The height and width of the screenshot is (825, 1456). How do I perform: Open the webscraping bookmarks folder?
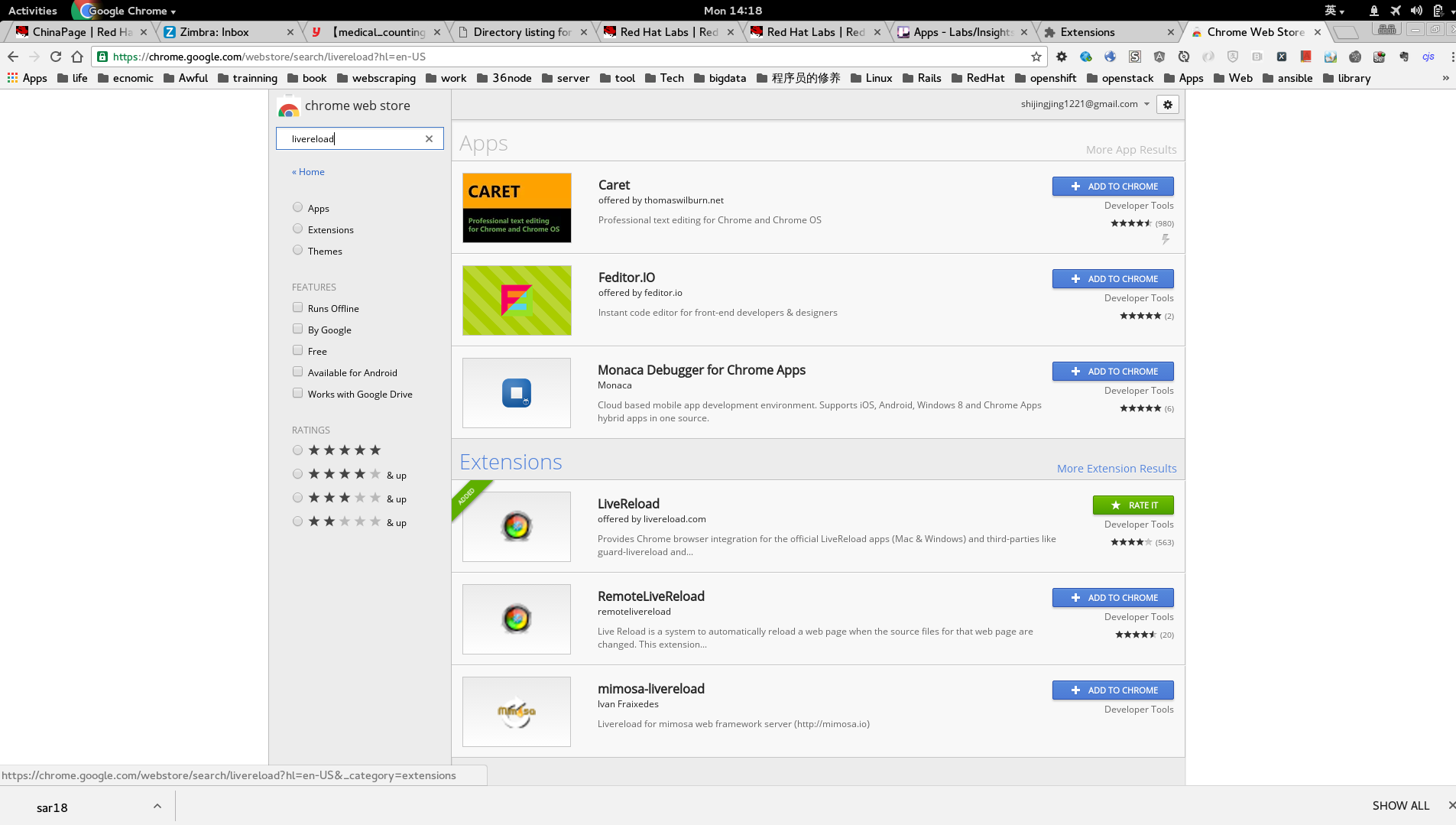point(376,78)
